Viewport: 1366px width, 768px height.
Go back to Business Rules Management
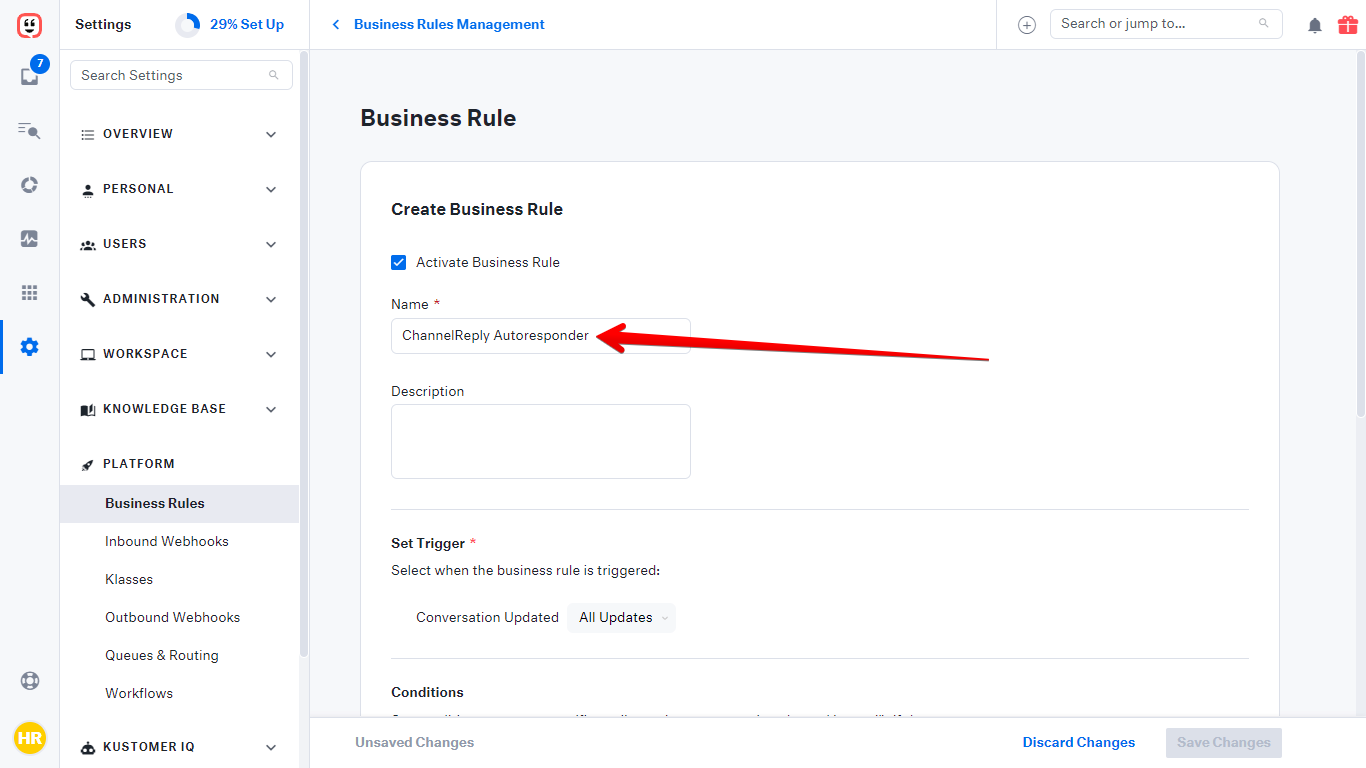coord(439,24)
